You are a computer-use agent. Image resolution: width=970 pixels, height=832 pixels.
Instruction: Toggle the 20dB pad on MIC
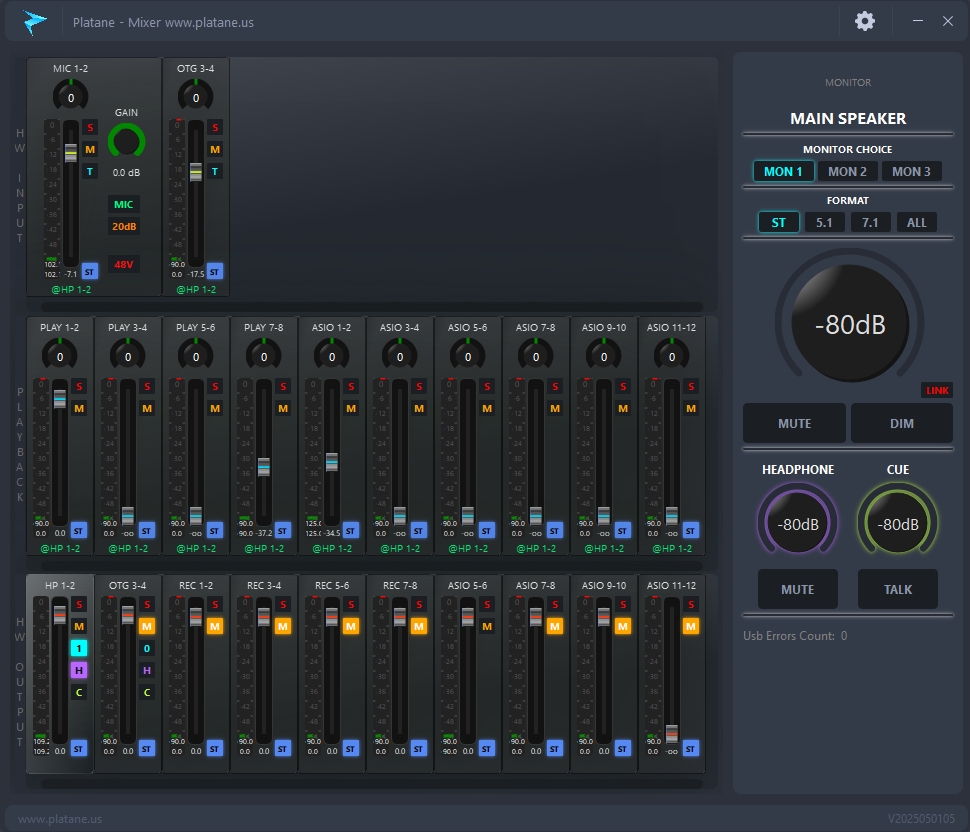(124, 226)
